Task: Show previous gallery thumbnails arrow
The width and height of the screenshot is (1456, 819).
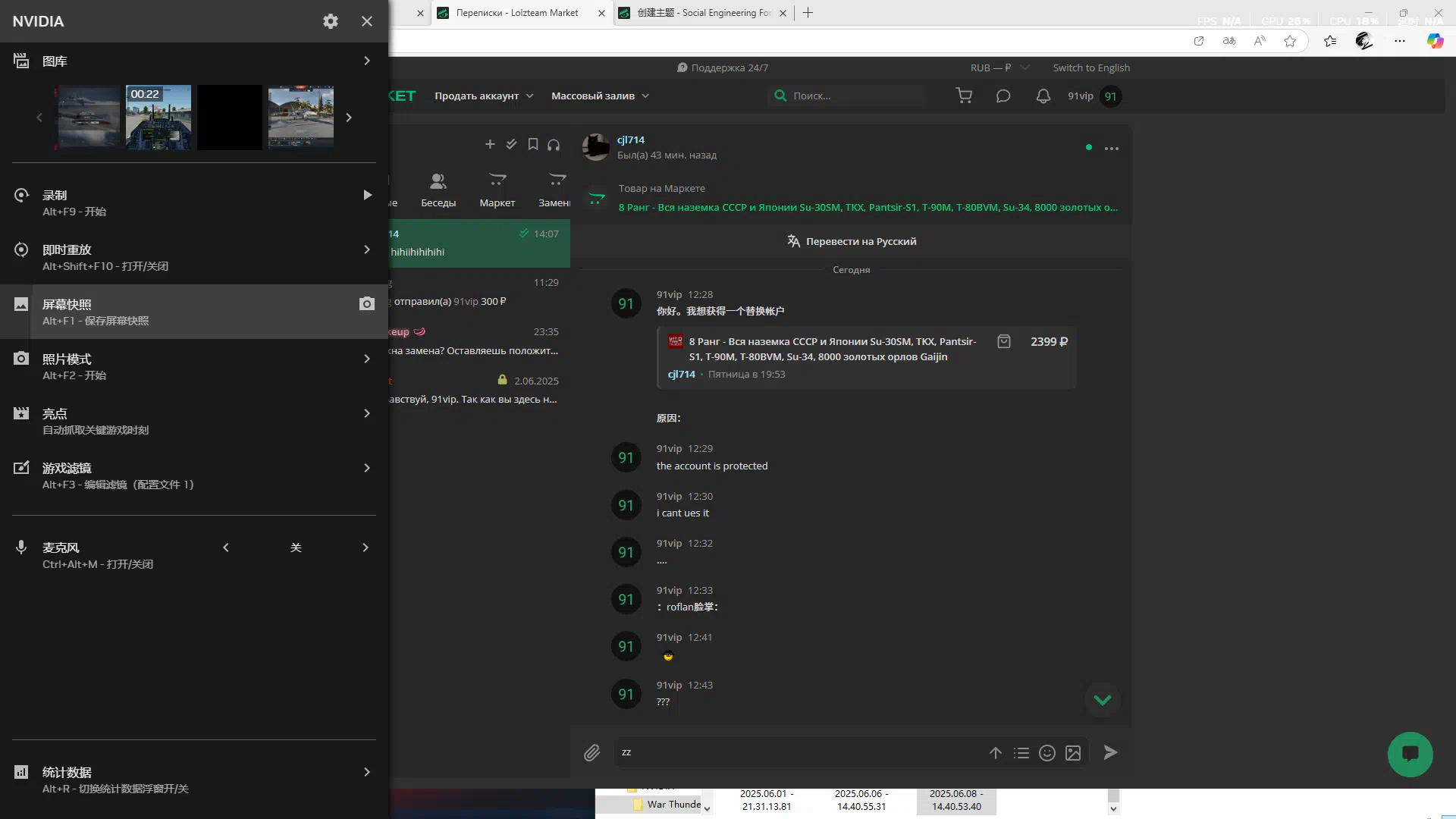Action: click(x=39, y=118)
